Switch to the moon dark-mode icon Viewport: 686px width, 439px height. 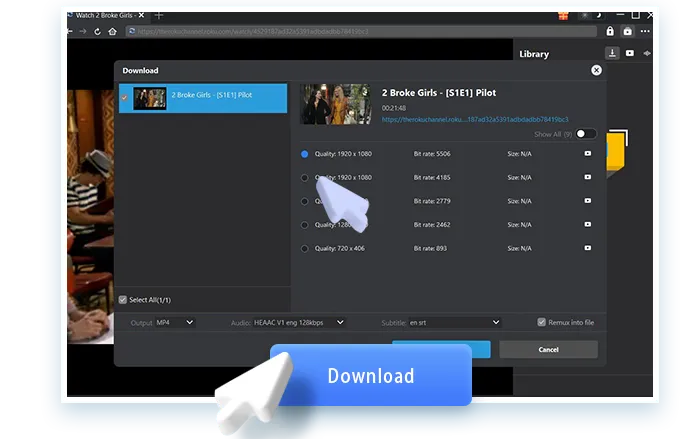coord(598,15)
